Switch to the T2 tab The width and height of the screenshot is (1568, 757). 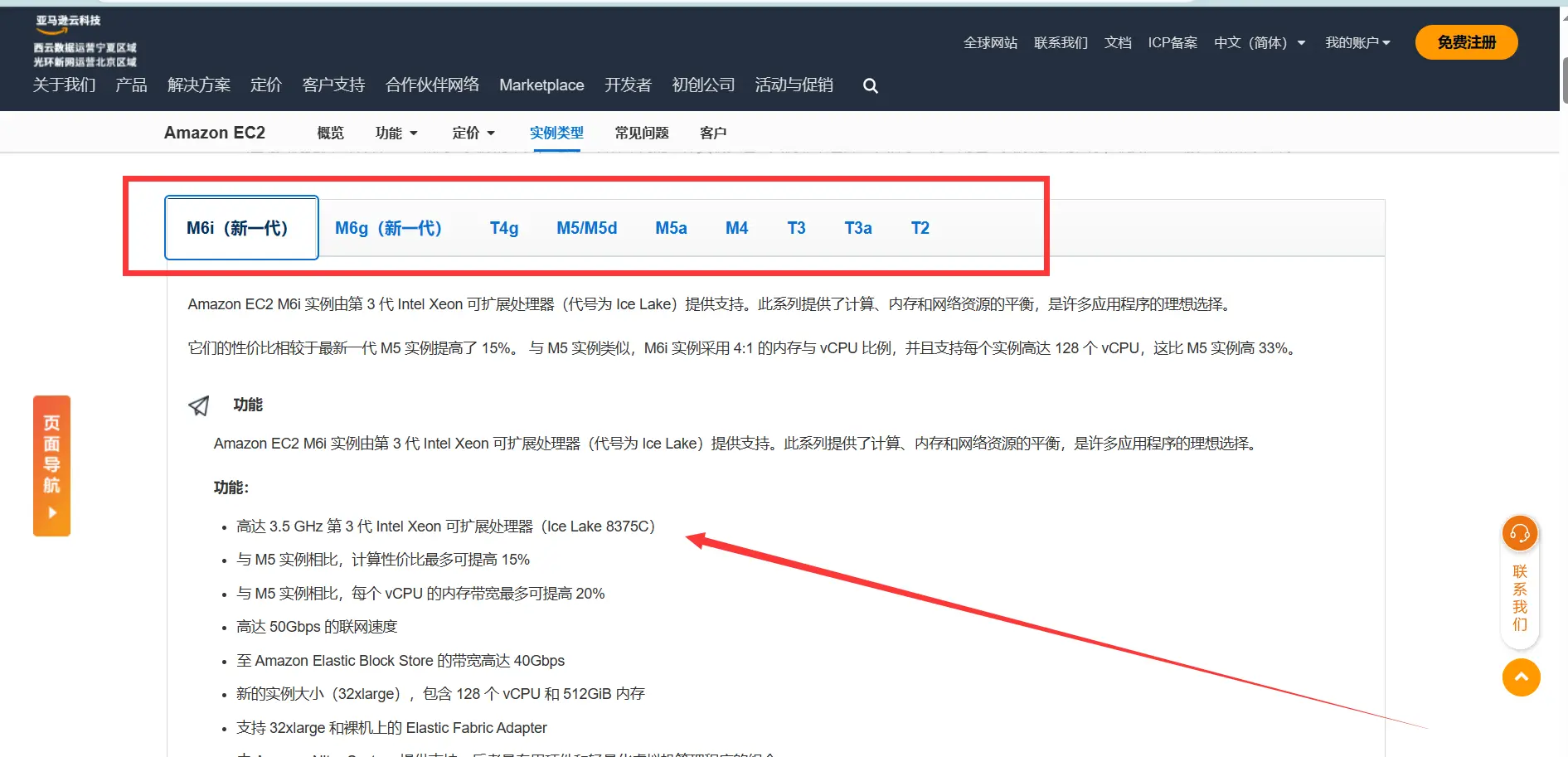(920, 228)
